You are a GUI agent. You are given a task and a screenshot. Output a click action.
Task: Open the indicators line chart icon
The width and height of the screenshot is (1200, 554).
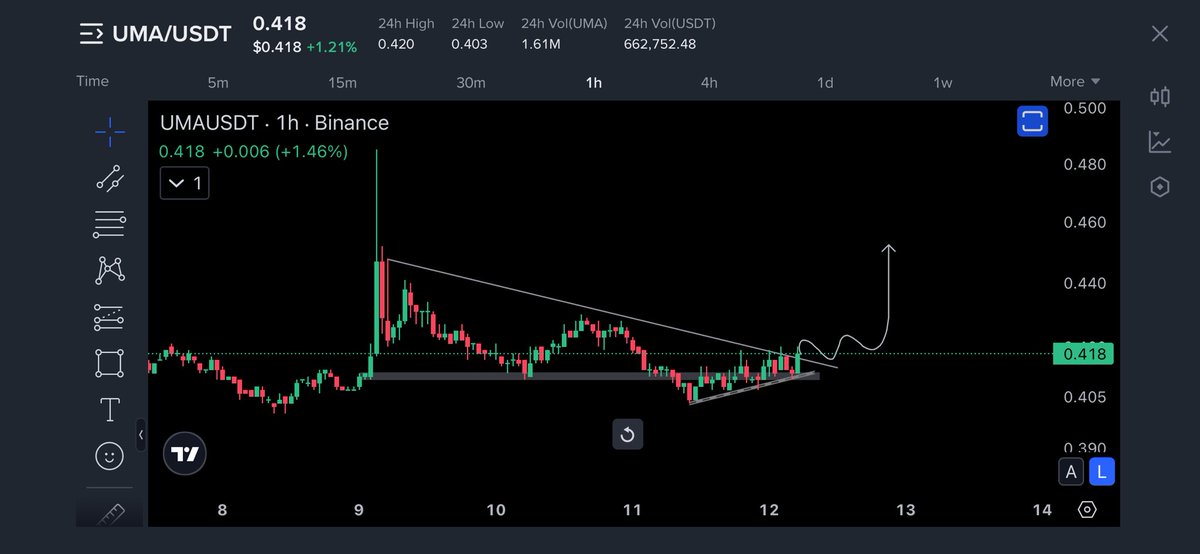click(1160, 142)
